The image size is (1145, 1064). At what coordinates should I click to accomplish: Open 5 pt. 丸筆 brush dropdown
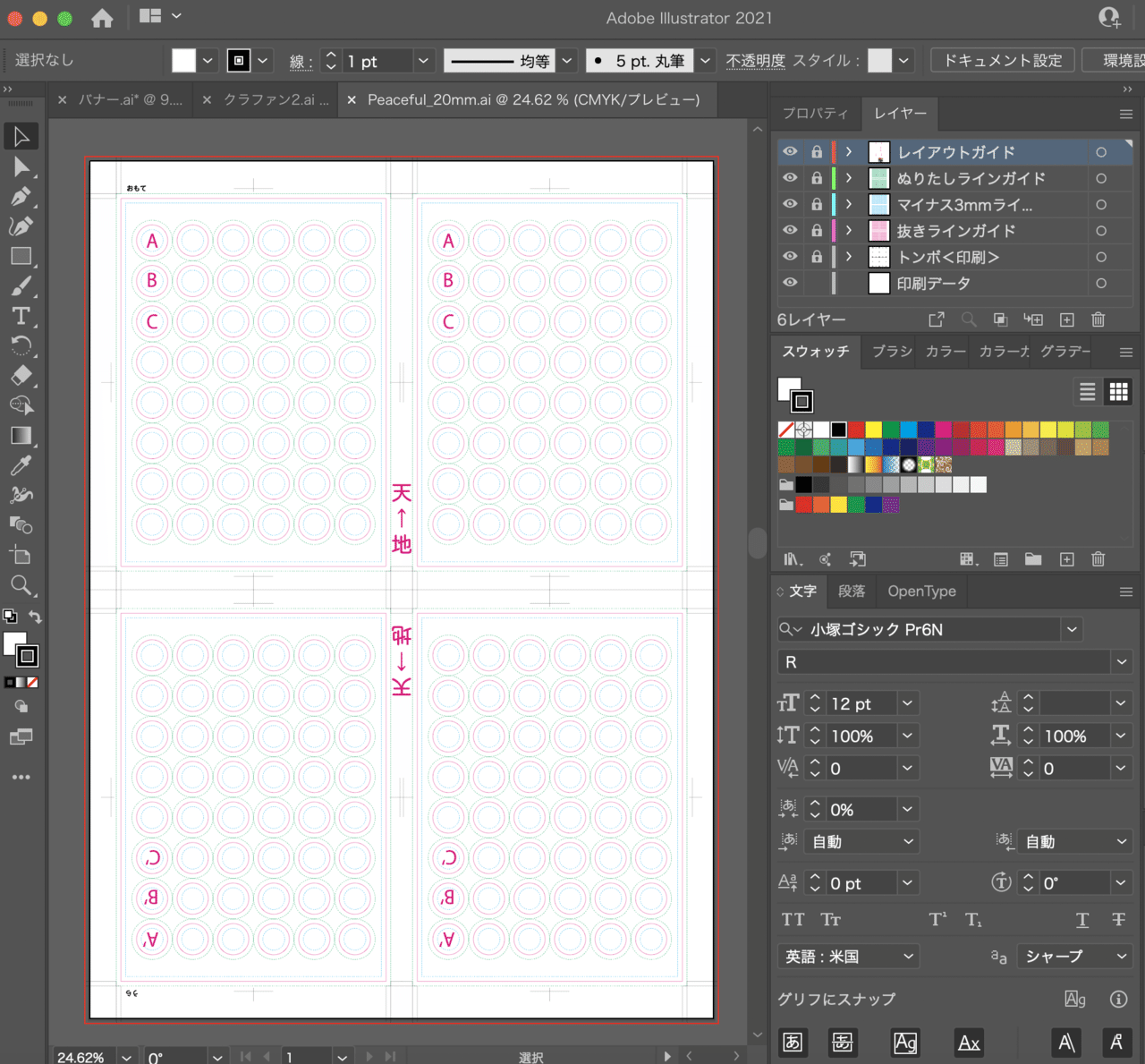706,61
